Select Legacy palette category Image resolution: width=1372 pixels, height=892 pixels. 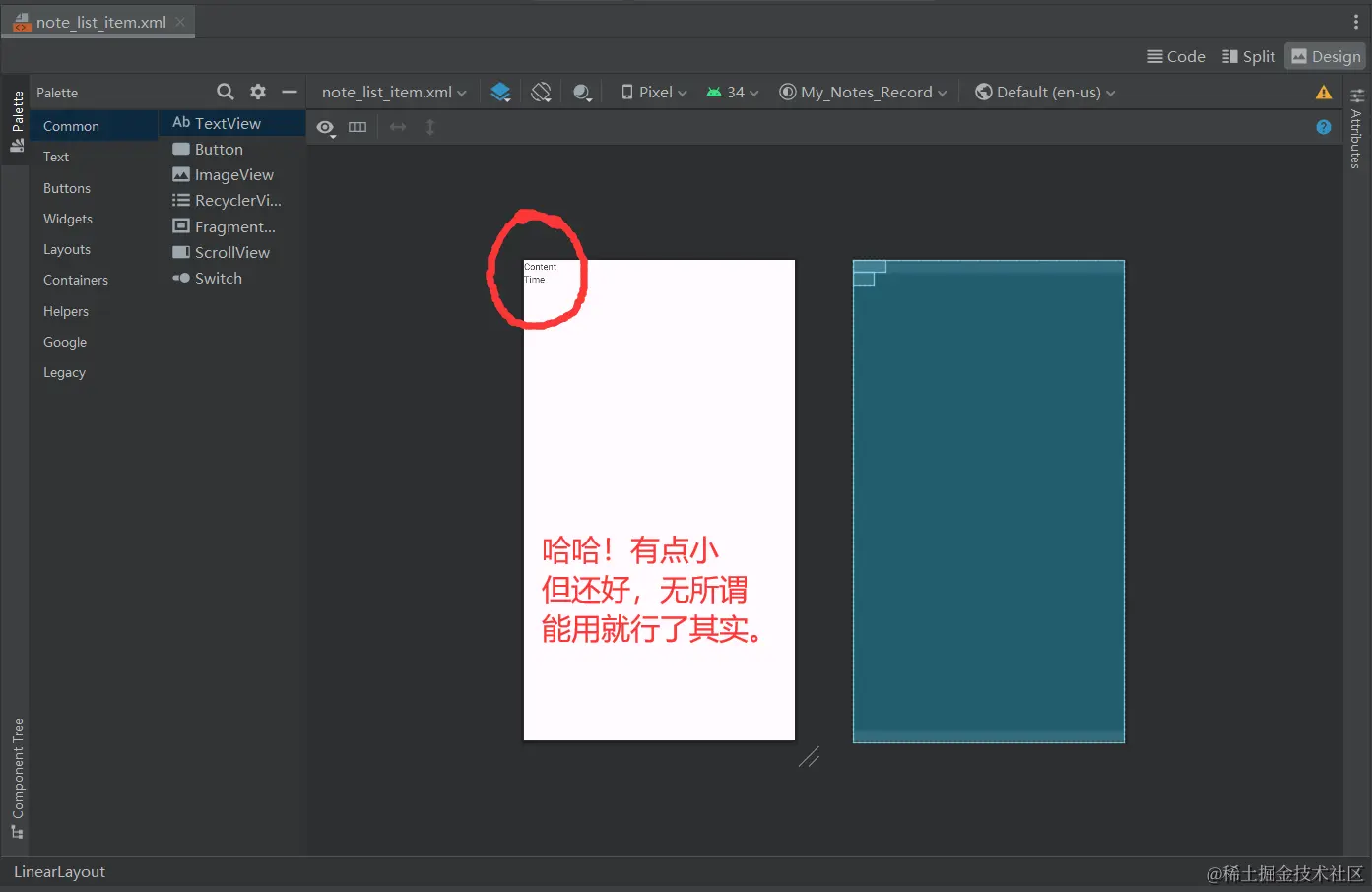[x=94, y=372]
